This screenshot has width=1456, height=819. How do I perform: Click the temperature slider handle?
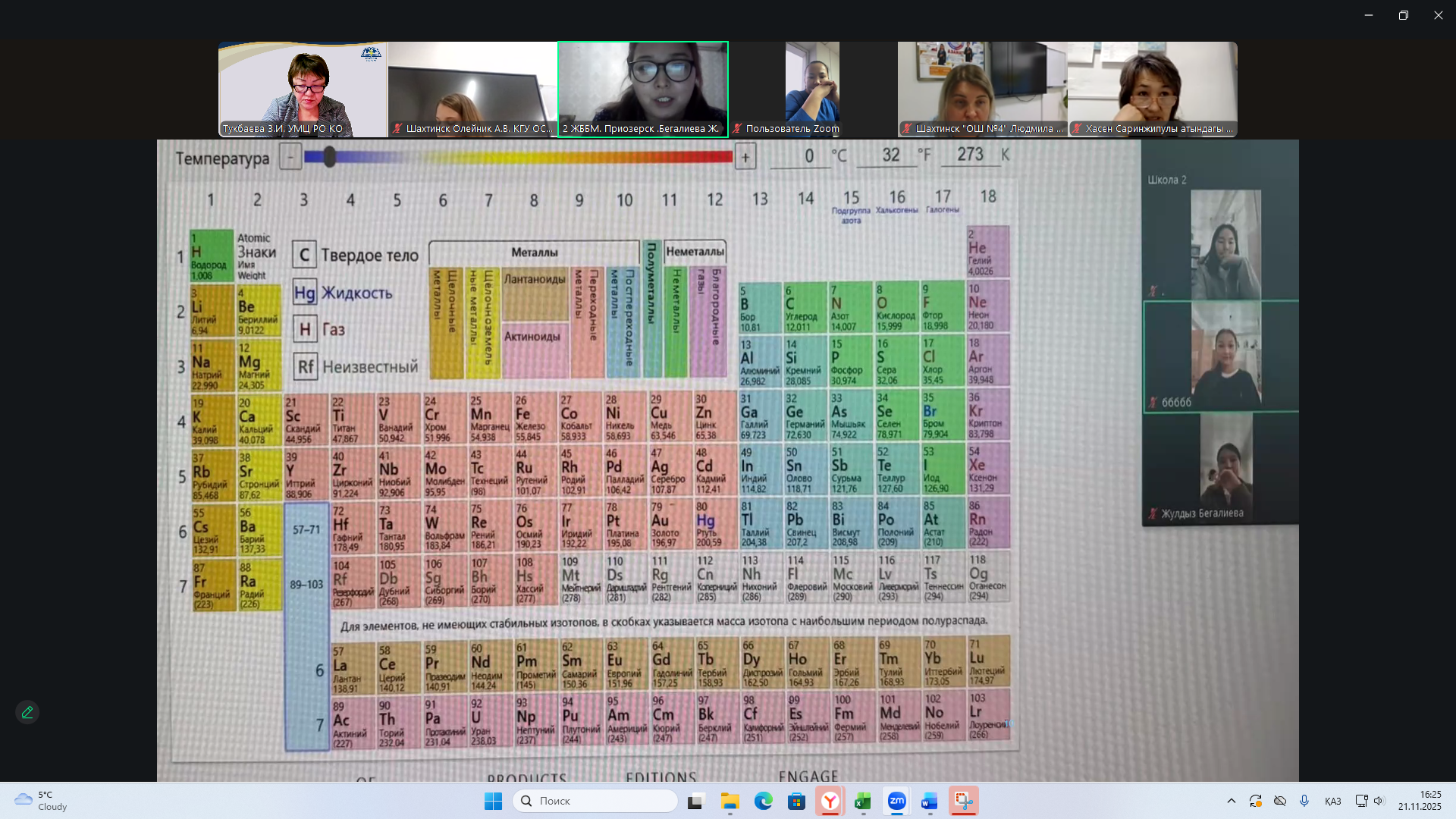point(329,157)
